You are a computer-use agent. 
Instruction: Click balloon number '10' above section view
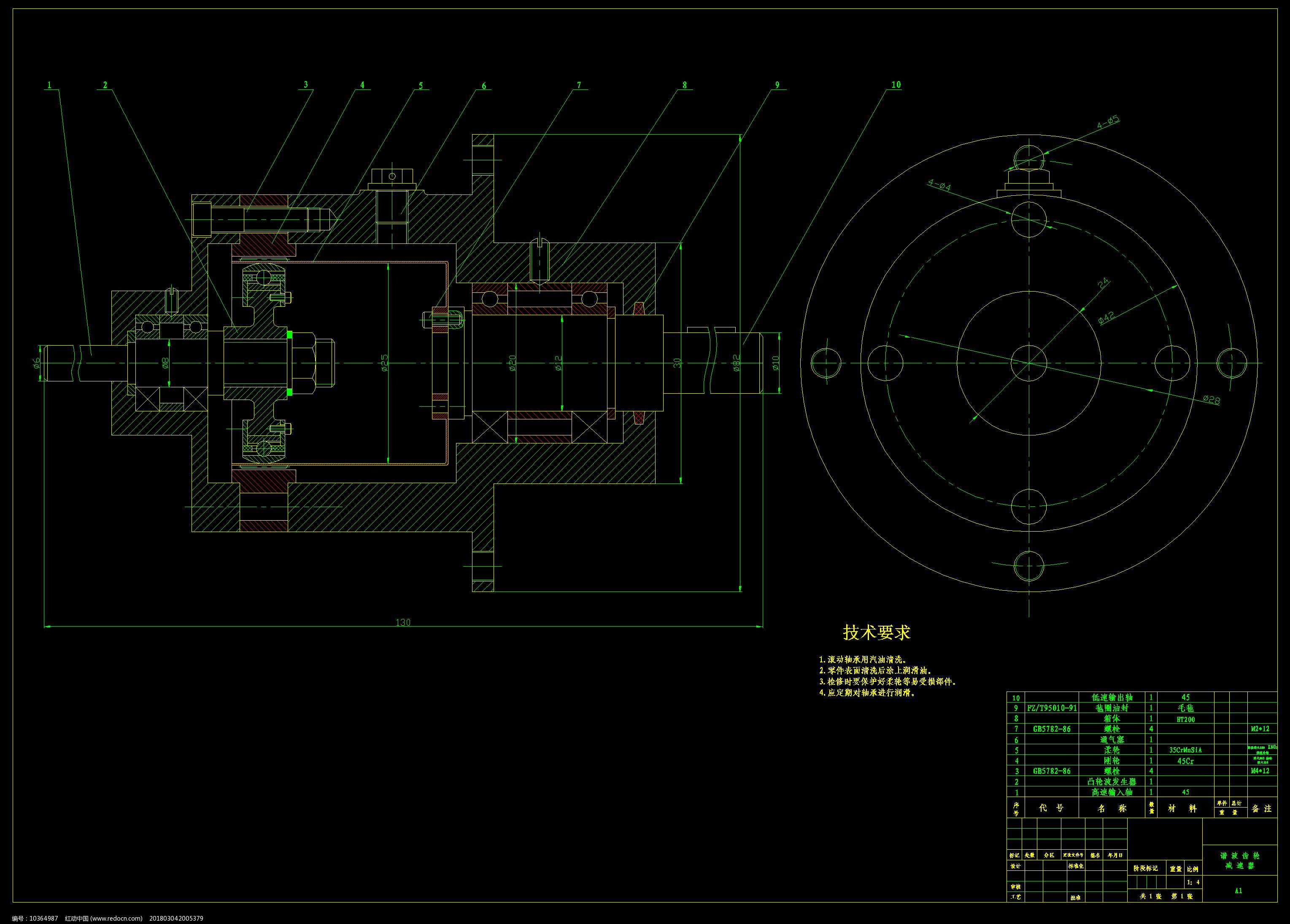pyautogui.click(x=896, y=85)
